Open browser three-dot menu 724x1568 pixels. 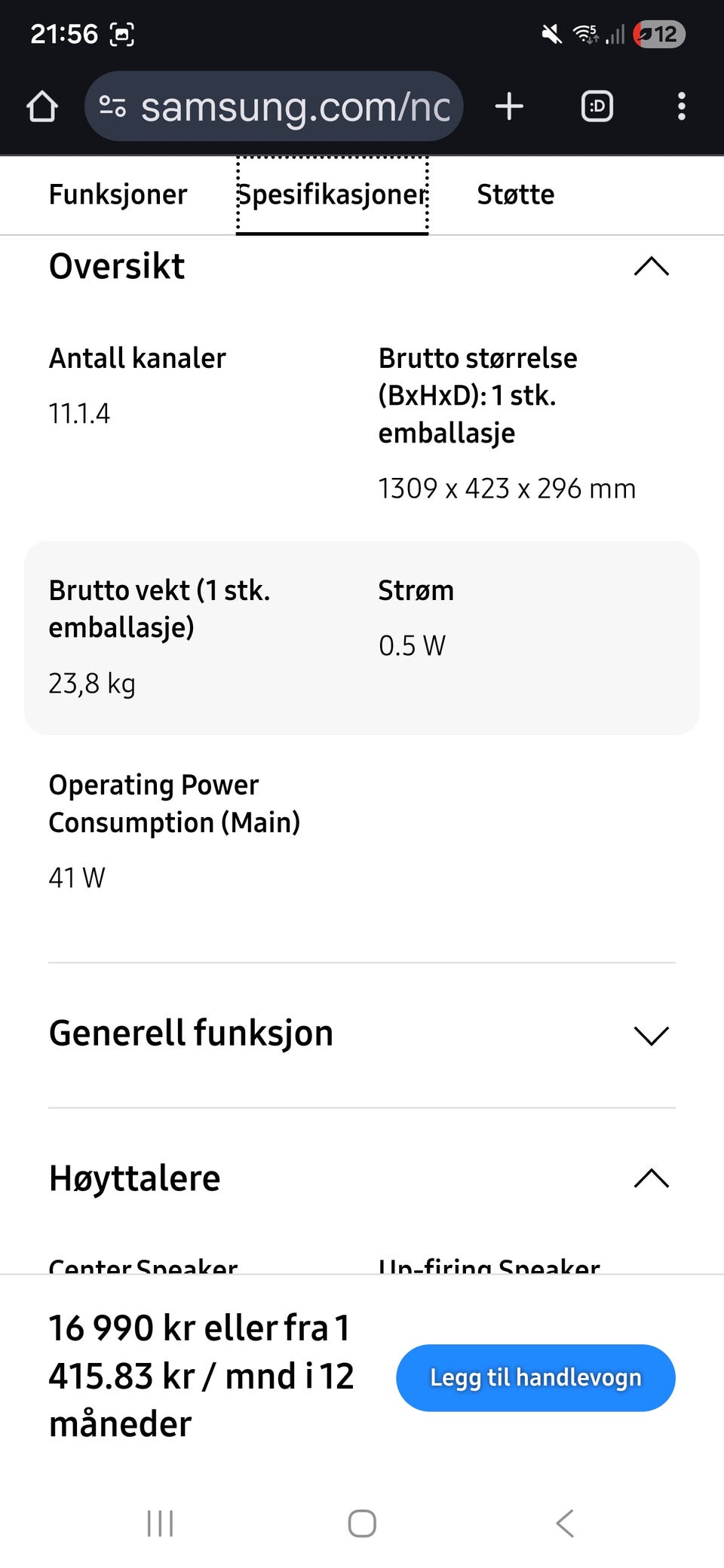coord(681,106)
